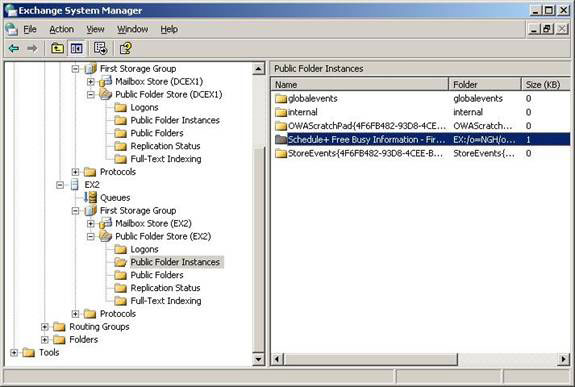Select Replication Status under EX2 store
Screen dimensions: 575x387
165,288
